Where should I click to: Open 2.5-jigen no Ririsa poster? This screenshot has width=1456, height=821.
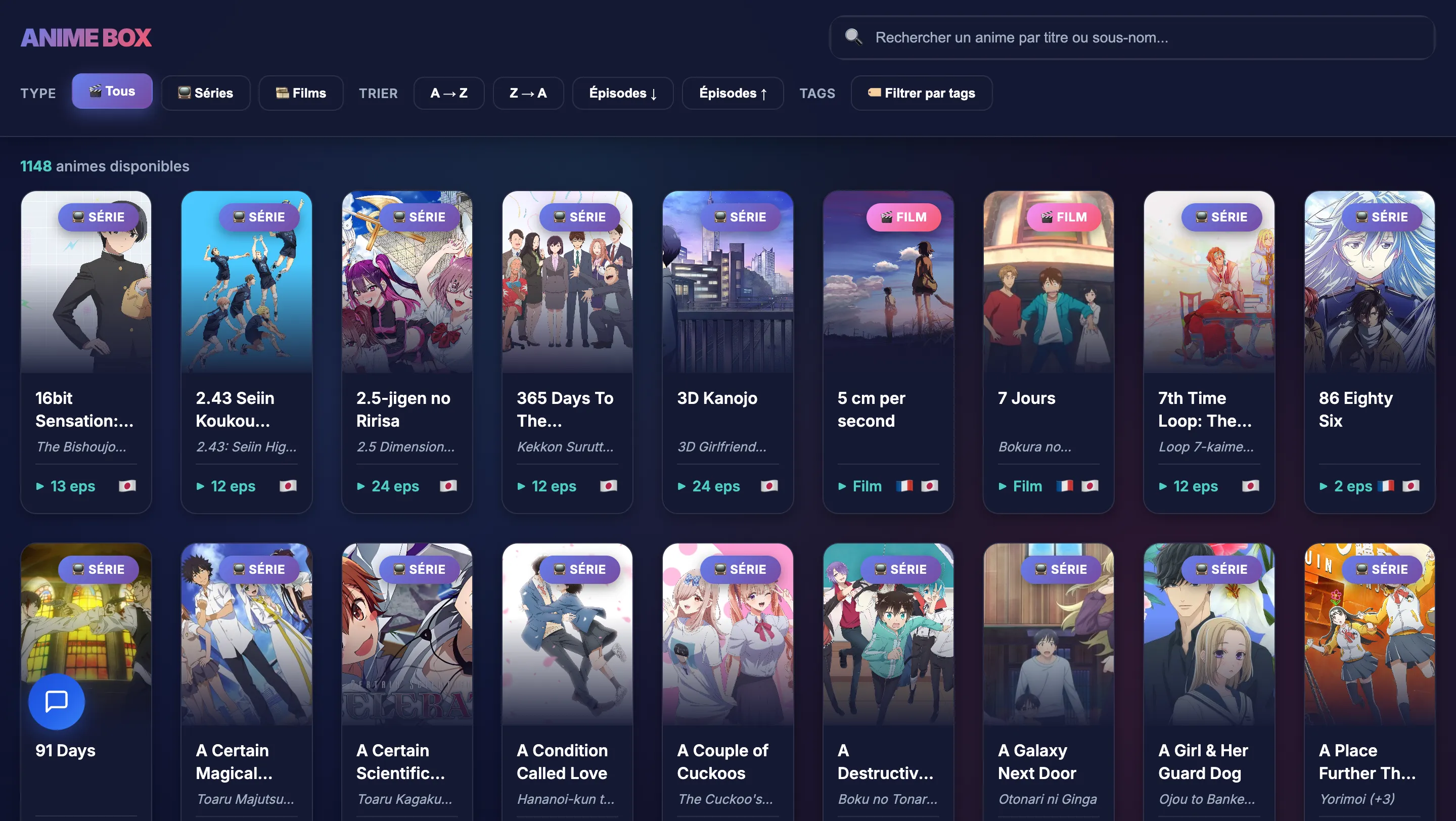click(x=407, y=282)
